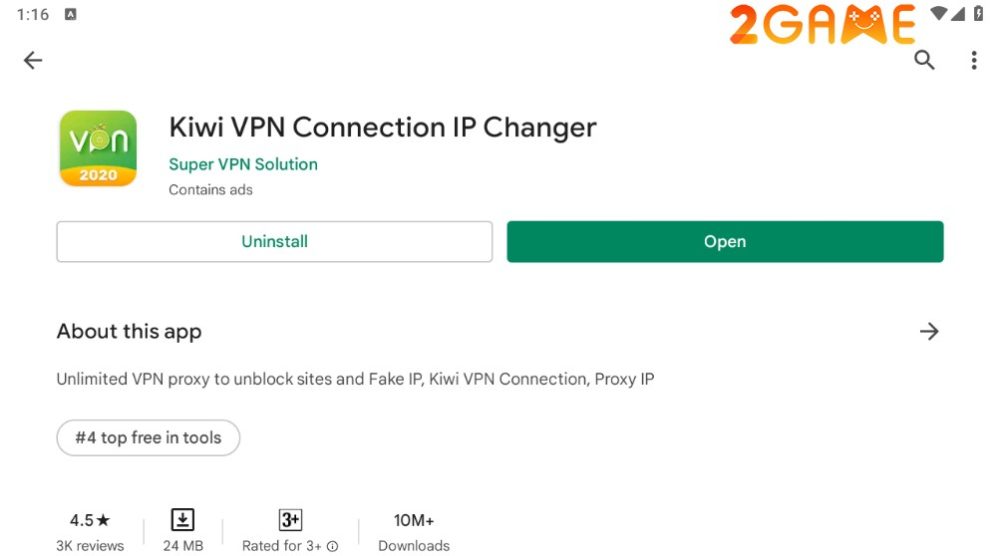Tap the #4 top free in tools chip
This screenshot has width=1000, height=556.
(148, 438)
